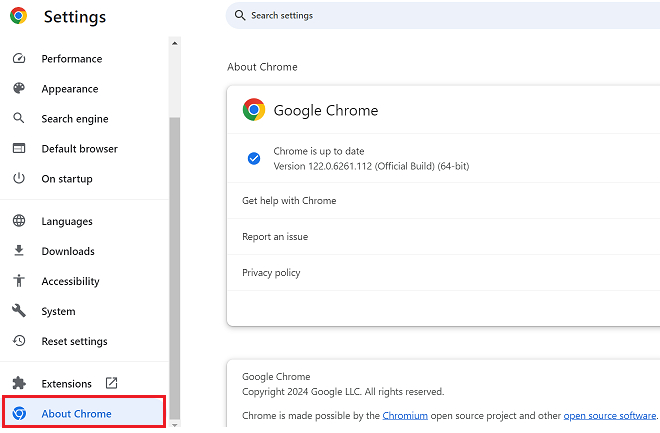Click the Extensions puzzle piece icon
This screenshot has height=433, width=660.
(18, 383)
